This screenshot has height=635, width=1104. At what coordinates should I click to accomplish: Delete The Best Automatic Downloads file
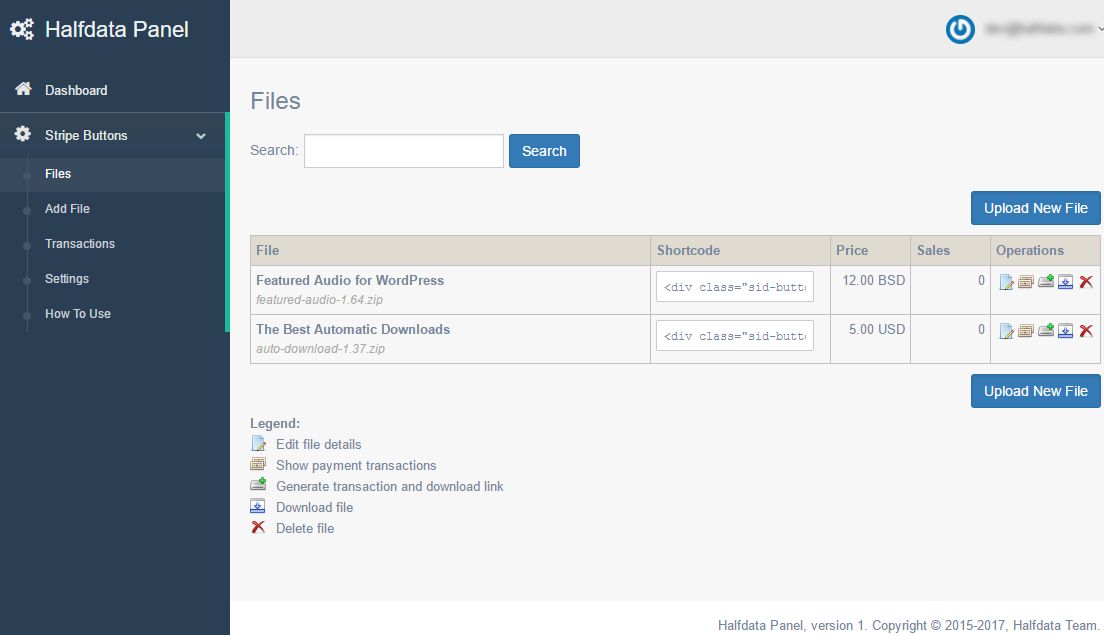(x=1086, y=331)
